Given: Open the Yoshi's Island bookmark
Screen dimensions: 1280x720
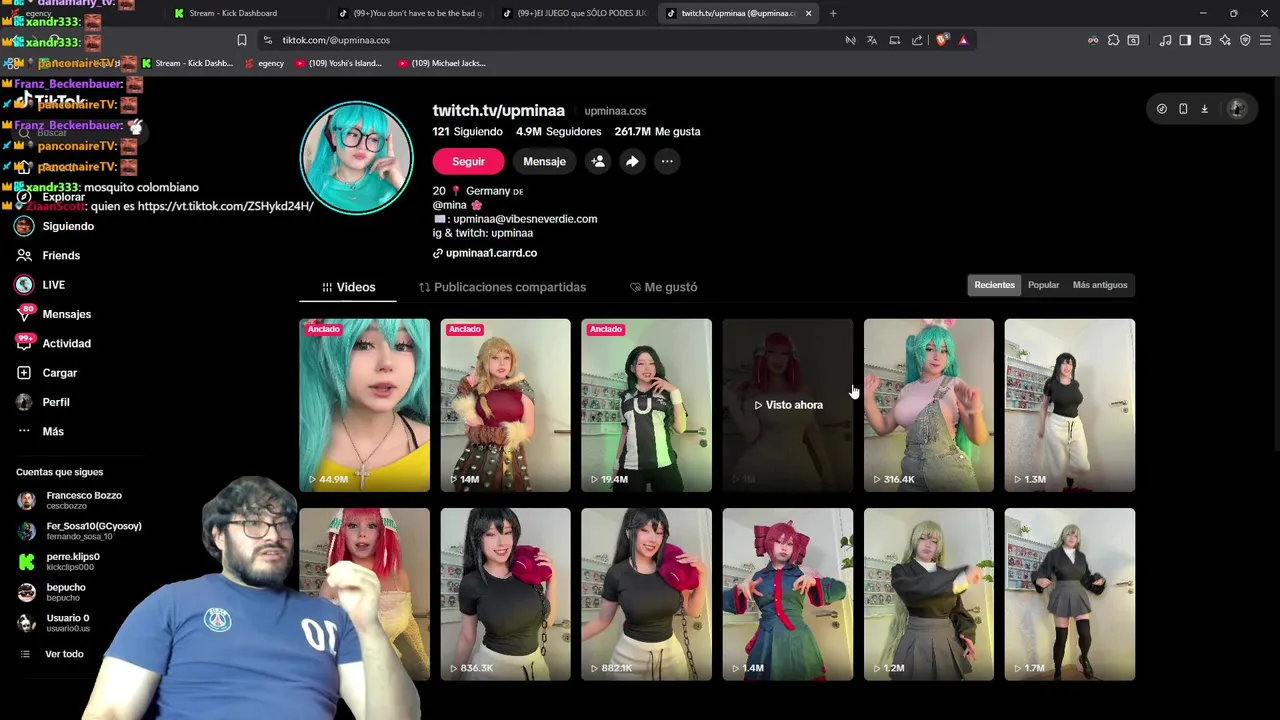Looking at the screenshot, I should tap(339, 63).
